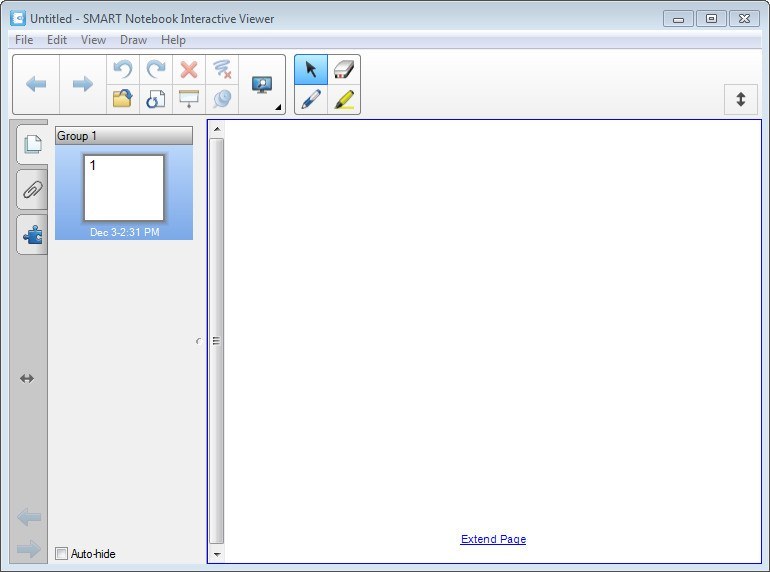Select the Pen tool
The image size is (770, 572).
pyautogui.click(x=311, y=100)
